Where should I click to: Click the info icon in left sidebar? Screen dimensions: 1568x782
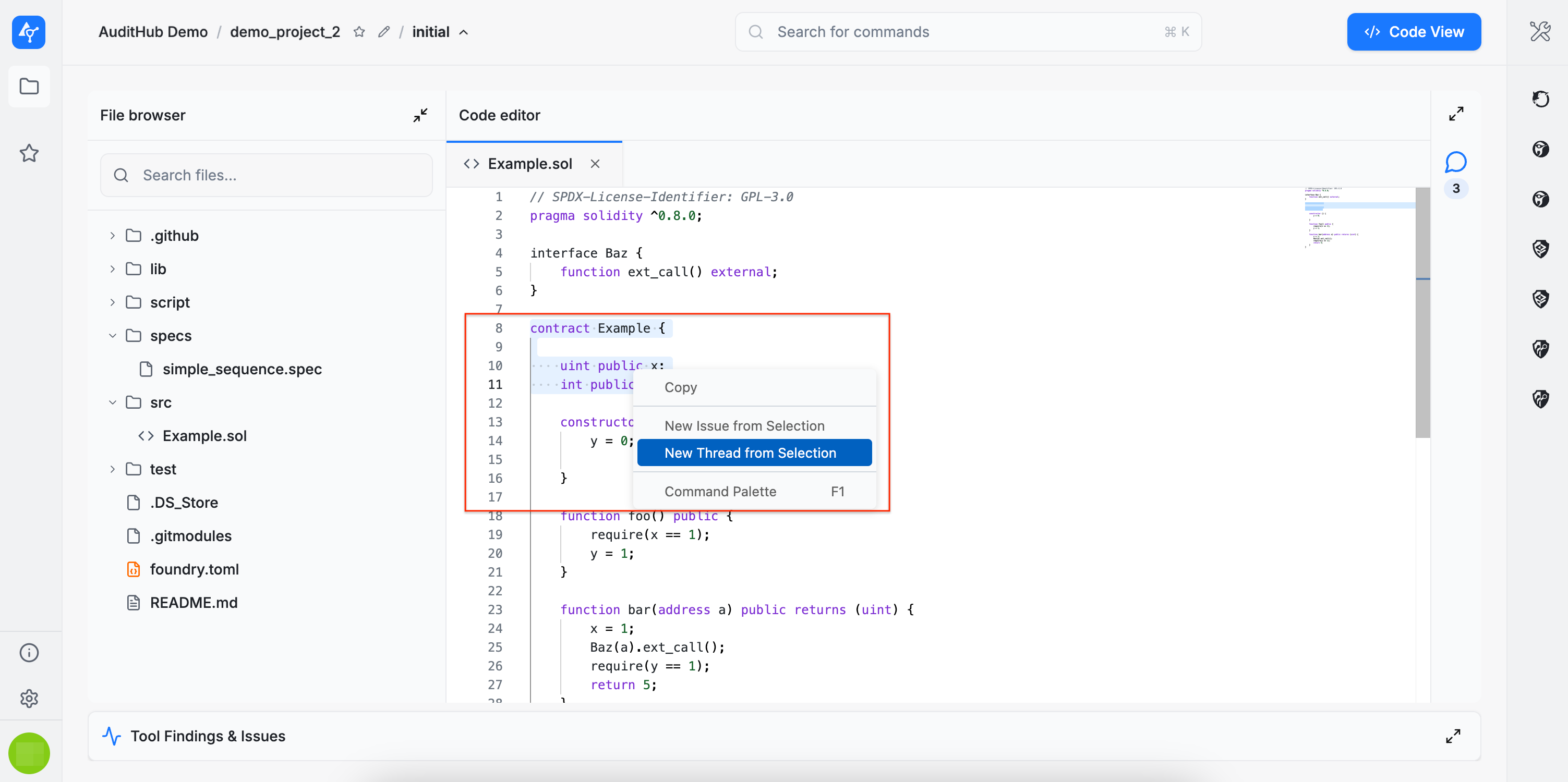29,652
